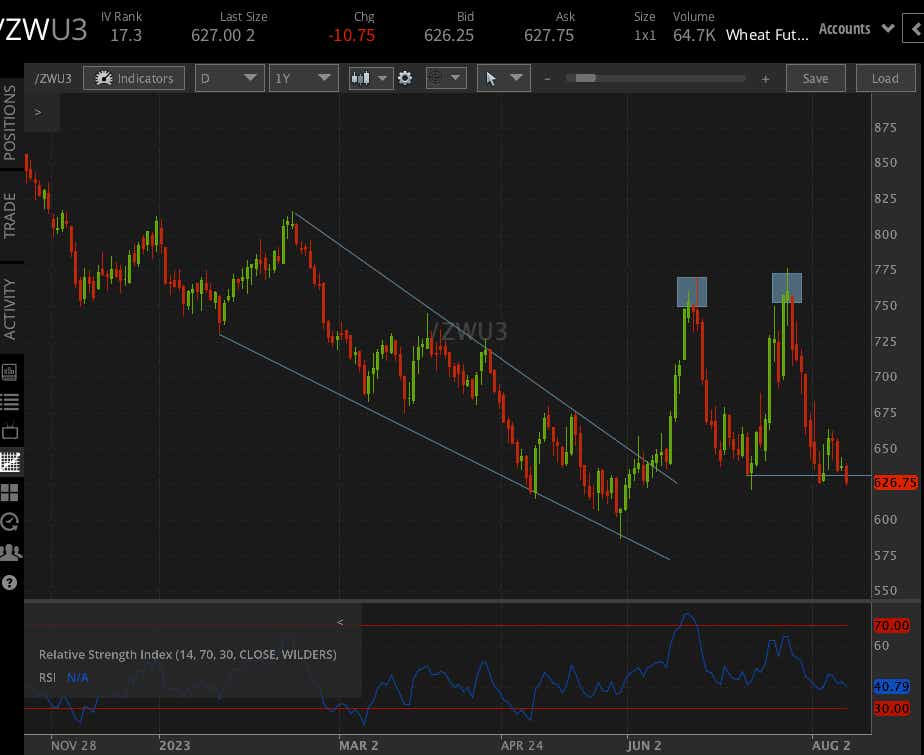Switch to the Positions side tab
The width and height of the screenshot is (924, 755).
coord(10,122)
